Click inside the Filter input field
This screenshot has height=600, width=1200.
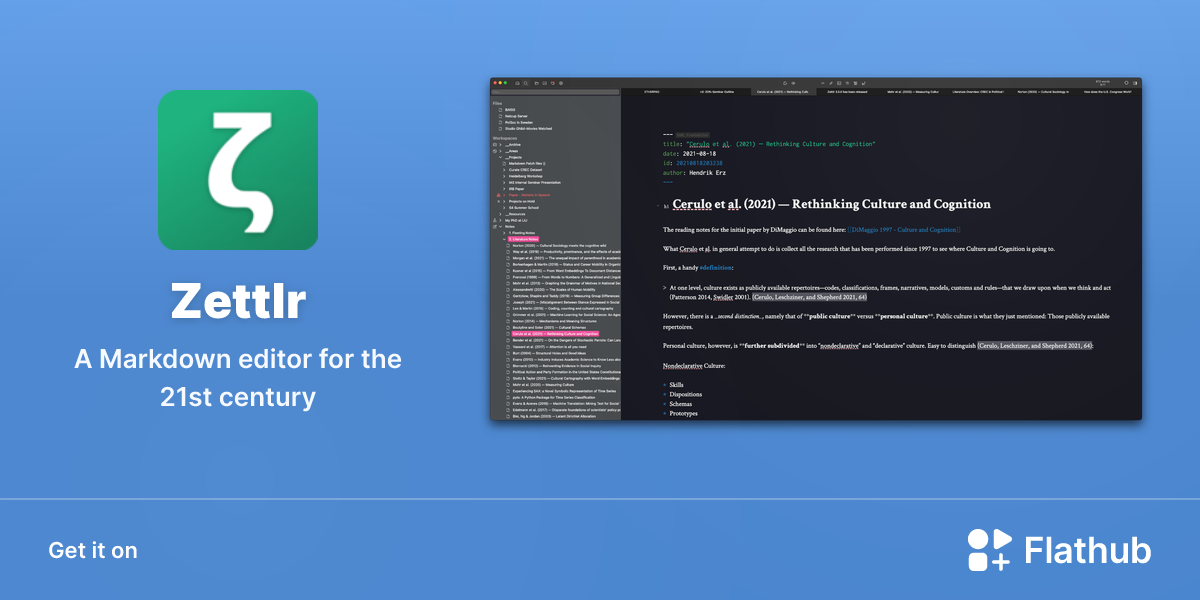coord(555,92)
